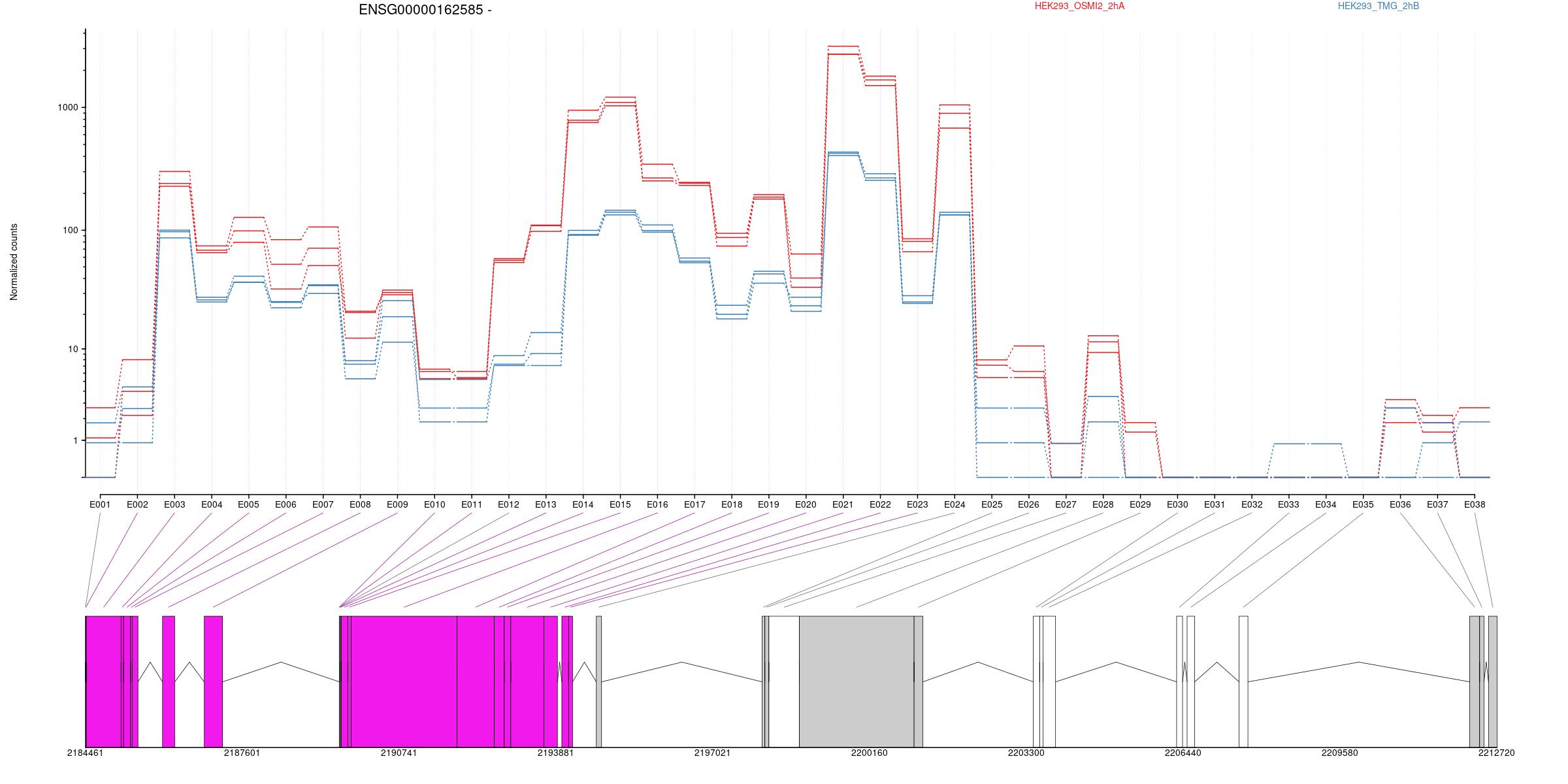
Task: Click exon label E035
Action: click(1363, 504)
